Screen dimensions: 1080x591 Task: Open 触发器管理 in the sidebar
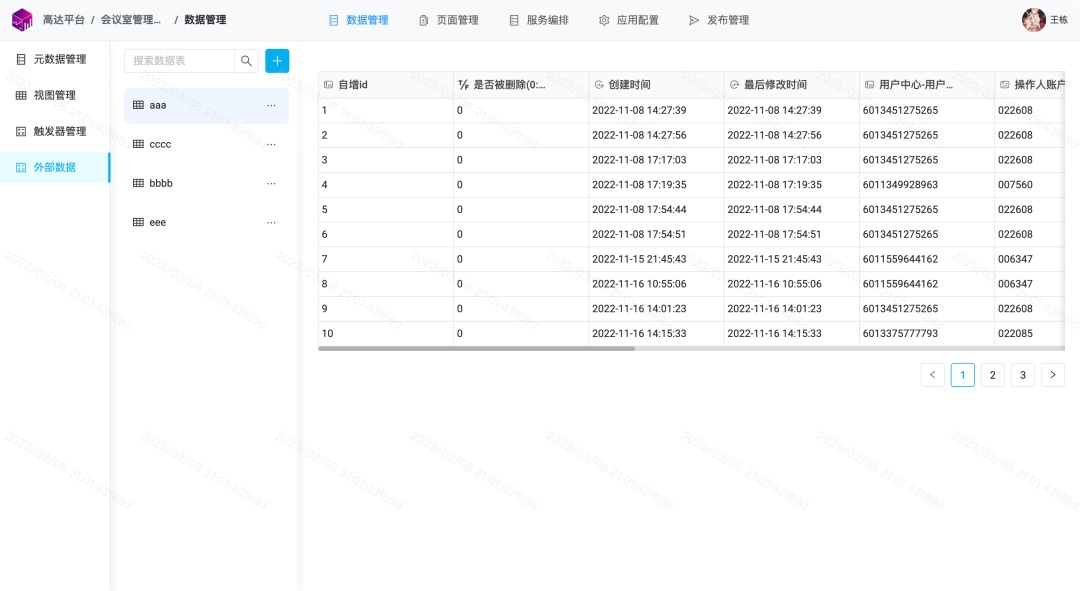pos(55,131)
